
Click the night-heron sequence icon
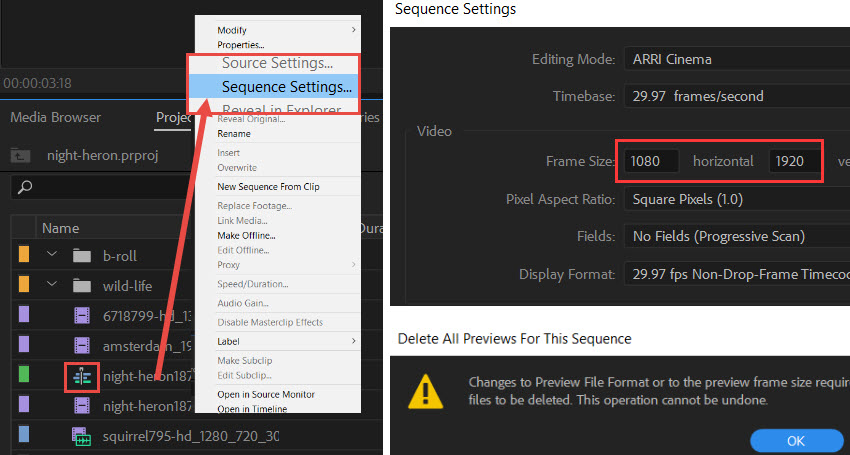[82, 376]
